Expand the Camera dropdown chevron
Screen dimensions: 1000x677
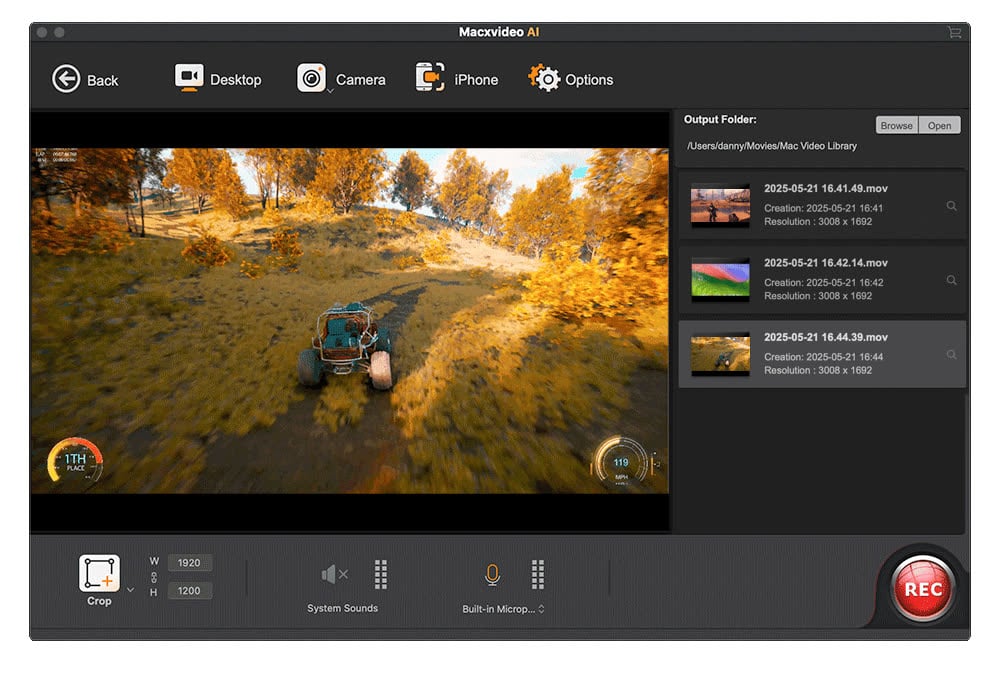330,92
